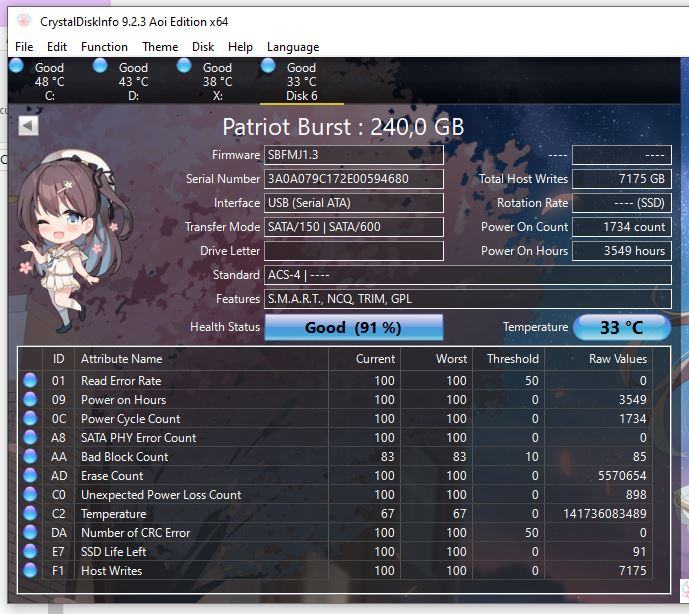The width and height of the screenshot is (689, 614).
Task: Click the Interface field USB (Serial ATA)
Action: (x=354, y=203)
